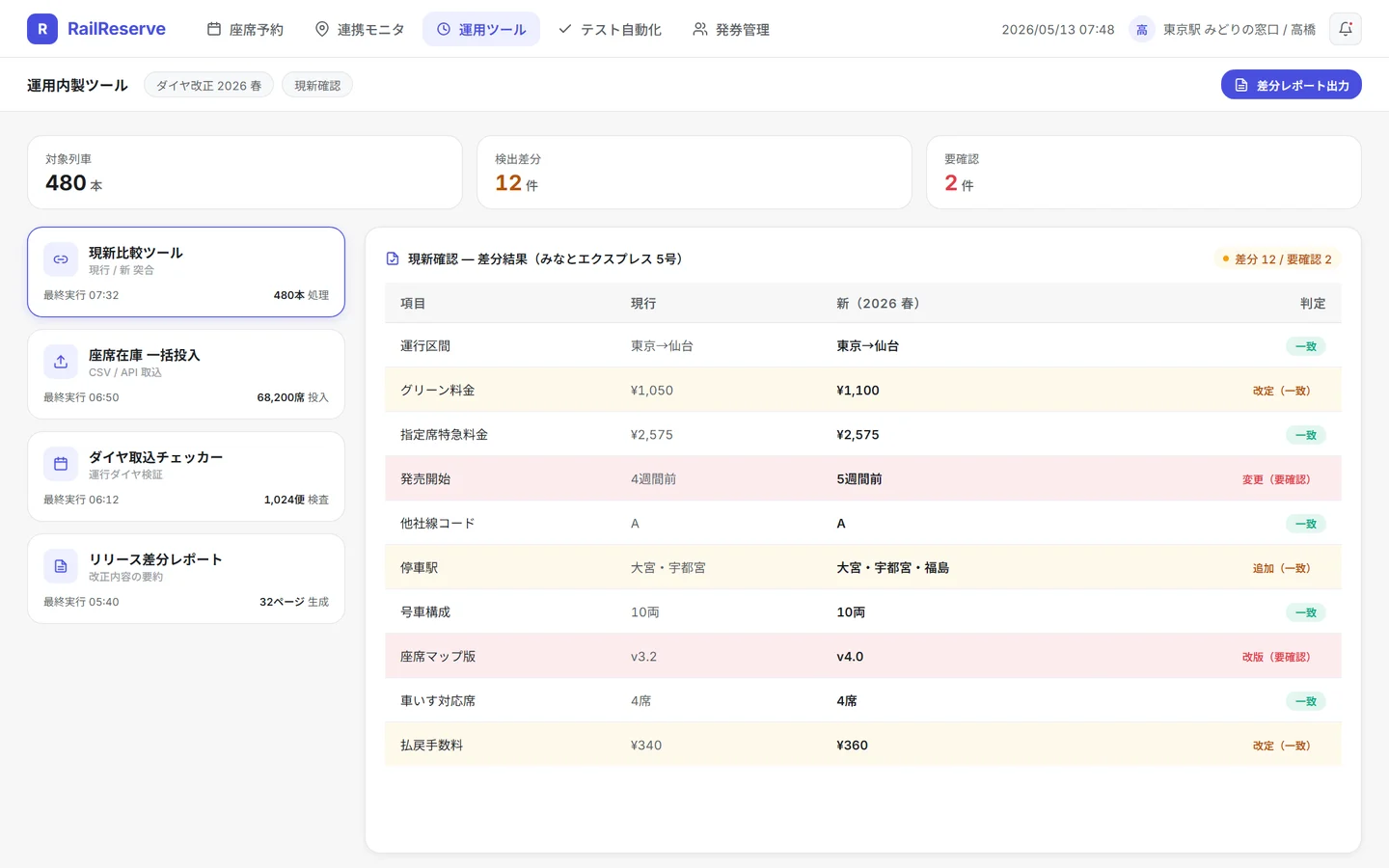The height and width of the screenshot is (868, 1389).
Task: Click the 現行 column header
Action: [643, 303]
